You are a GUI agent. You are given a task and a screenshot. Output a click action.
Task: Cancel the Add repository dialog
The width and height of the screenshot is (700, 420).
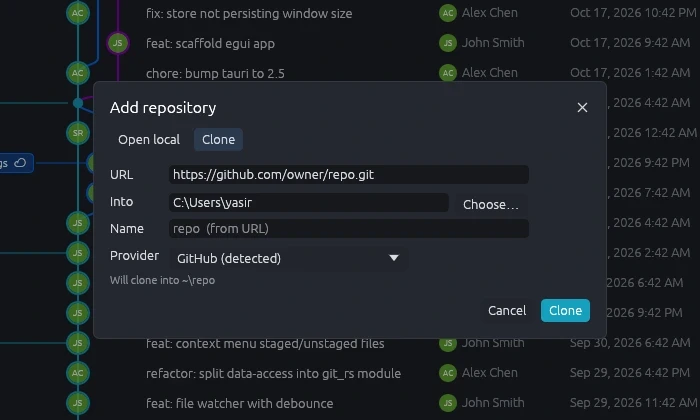pos(507,311)
